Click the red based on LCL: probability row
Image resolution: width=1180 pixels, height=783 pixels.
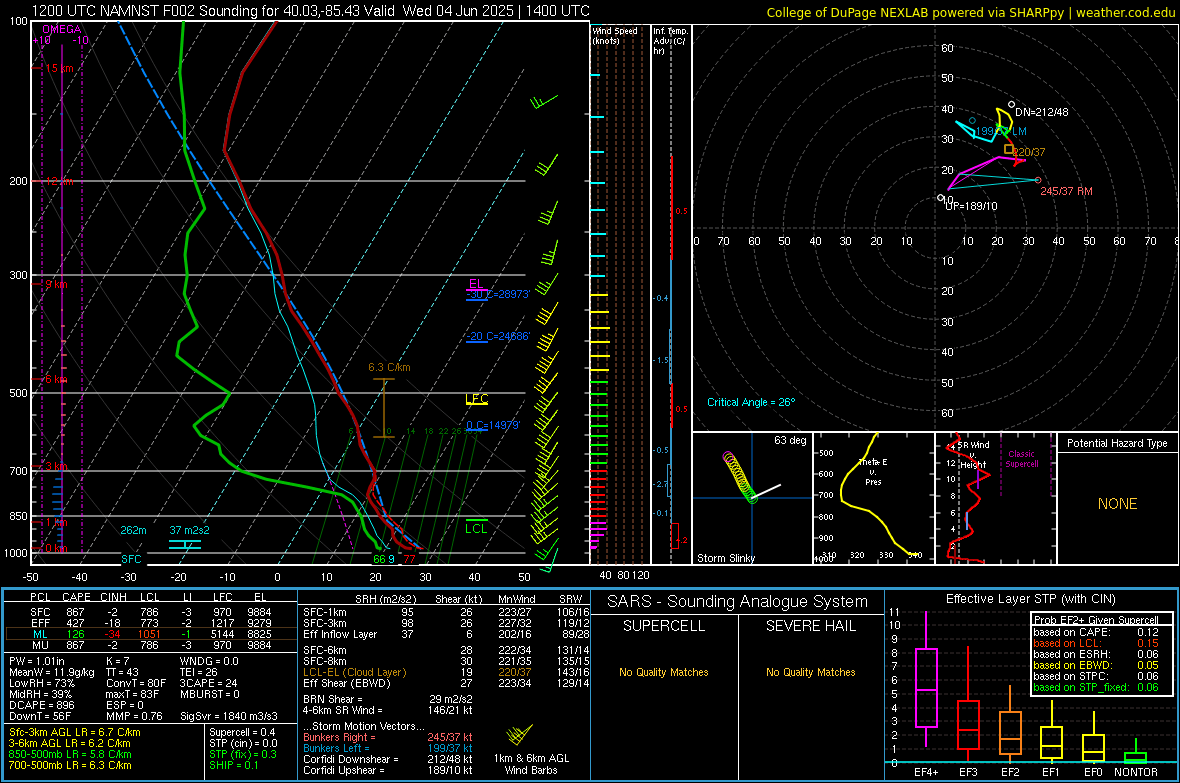click(x=1096, y=643)
